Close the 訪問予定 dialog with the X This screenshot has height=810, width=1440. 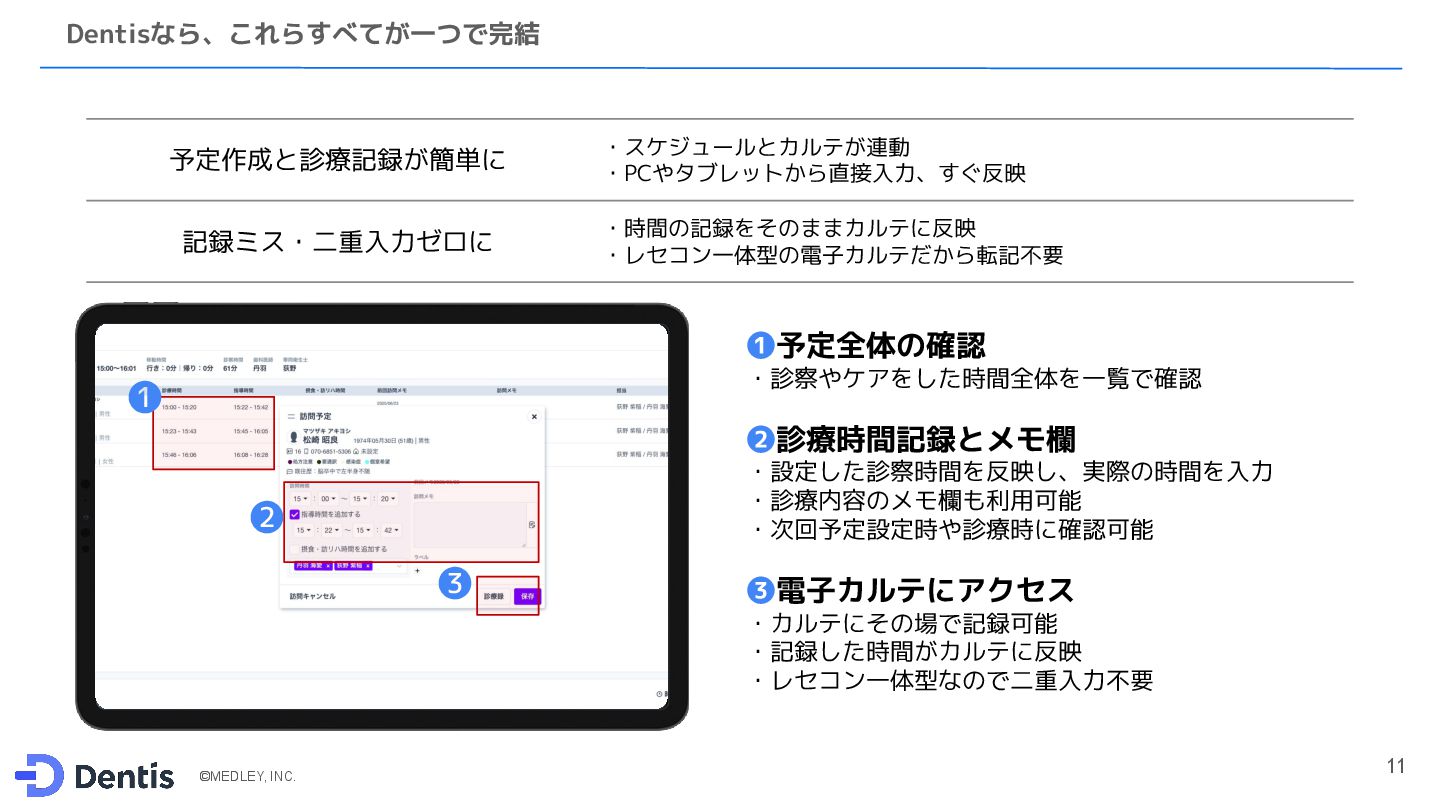tap(534, 417)
